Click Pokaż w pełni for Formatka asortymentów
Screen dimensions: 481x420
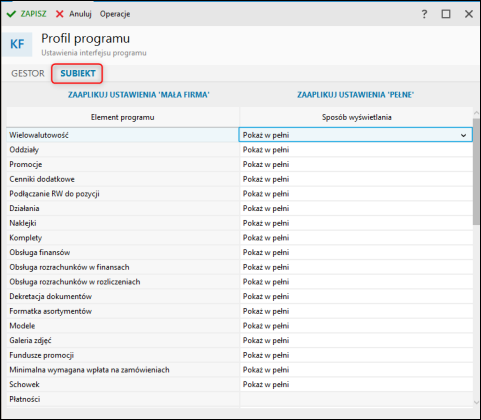coord(266,311)
